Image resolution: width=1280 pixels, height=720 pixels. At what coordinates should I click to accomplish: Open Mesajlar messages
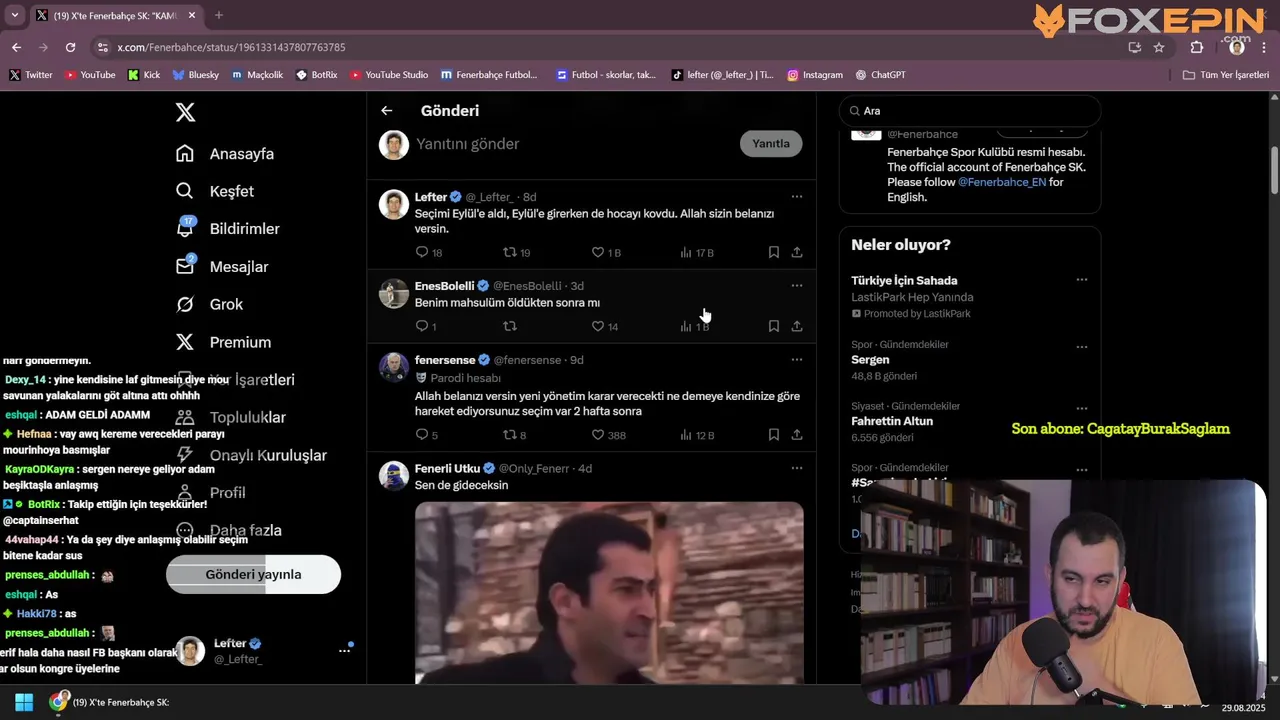(x=222, y=267)
